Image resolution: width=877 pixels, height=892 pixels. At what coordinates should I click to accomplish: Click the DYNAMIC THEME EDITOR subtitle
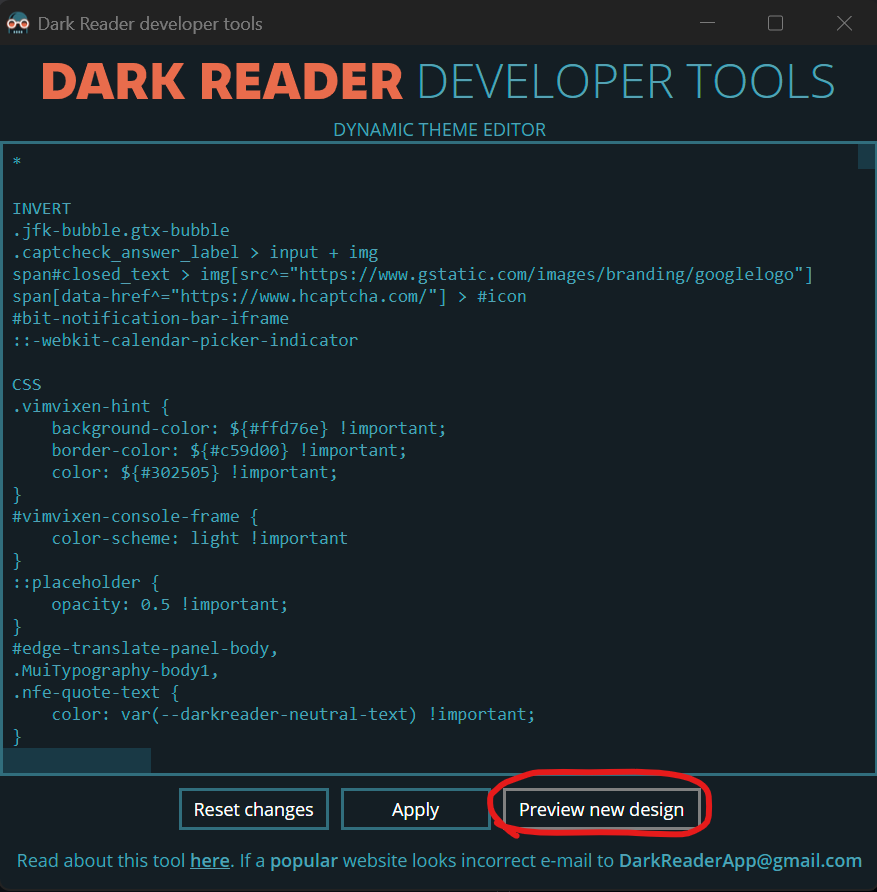pyautogui.click(x=439, y=129)
